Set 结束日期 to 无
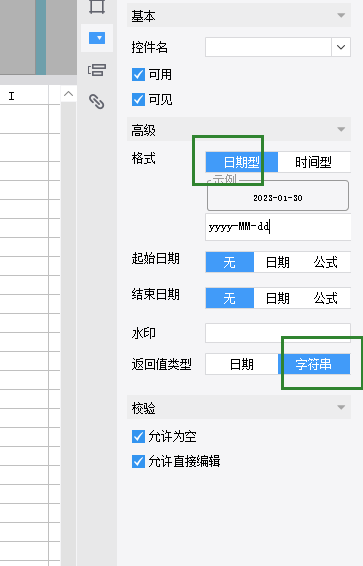The height and width of the screenshot is (566, 363). [230, 298]
